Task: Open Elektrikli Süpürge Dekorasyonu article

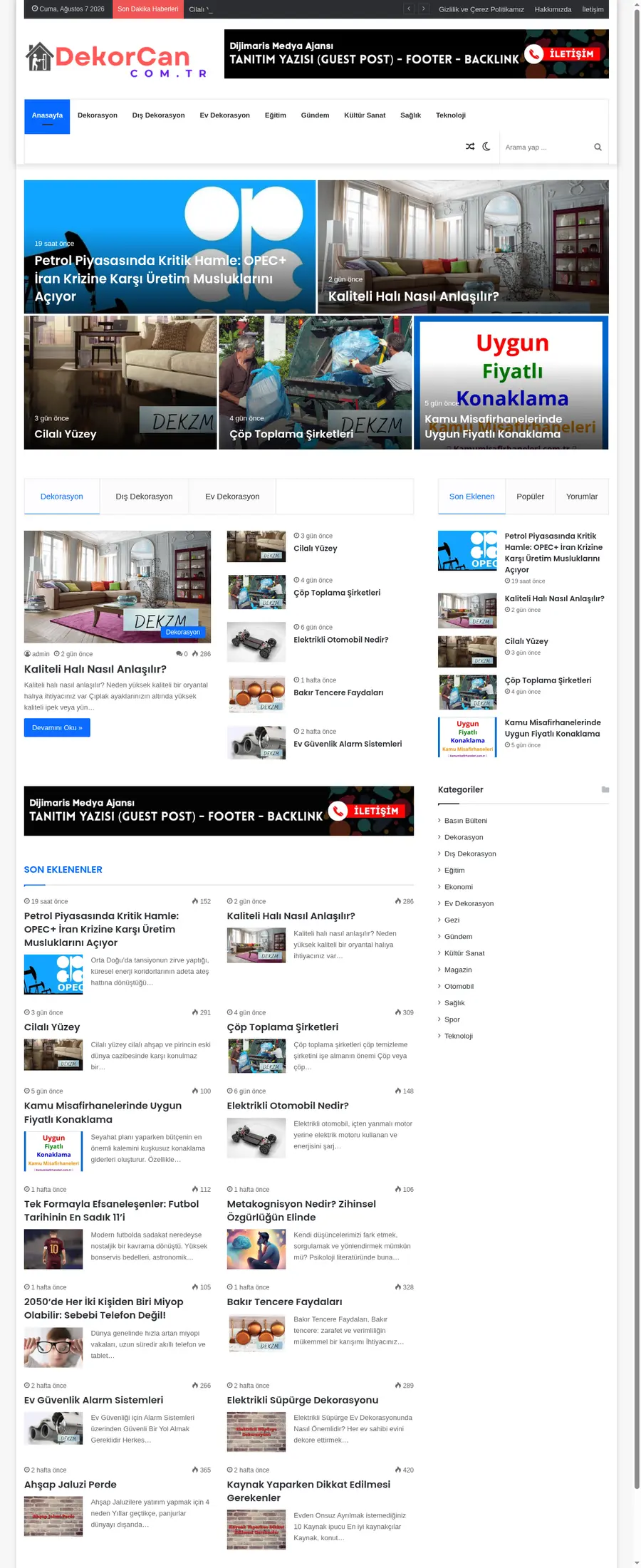Action: pos(303,1400)
